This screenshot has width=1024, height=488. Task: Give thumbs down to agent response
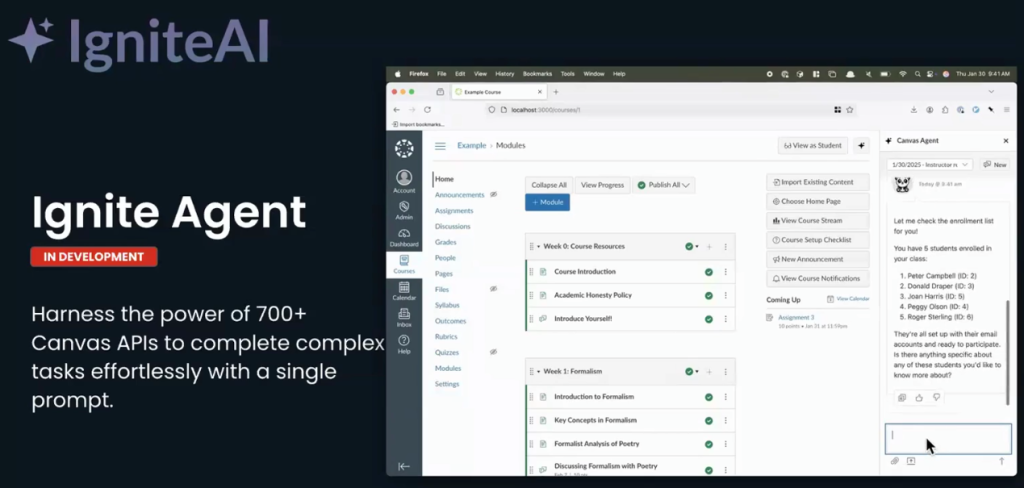936,398
